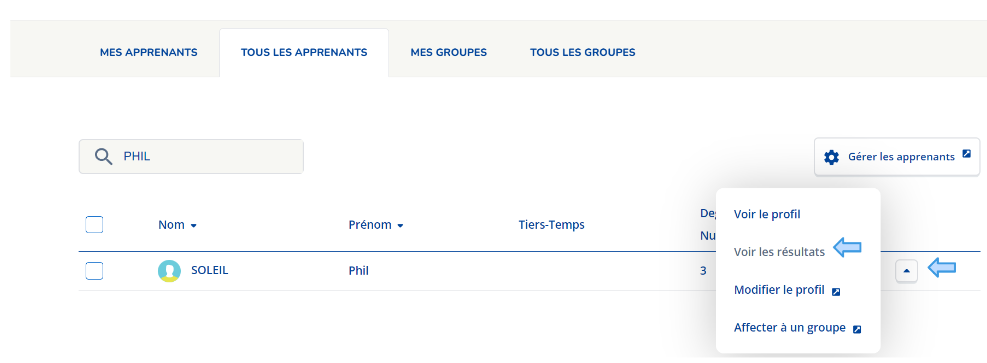
Task: Check the checkbox for the SOLEIL row
Action: point(94,271)
